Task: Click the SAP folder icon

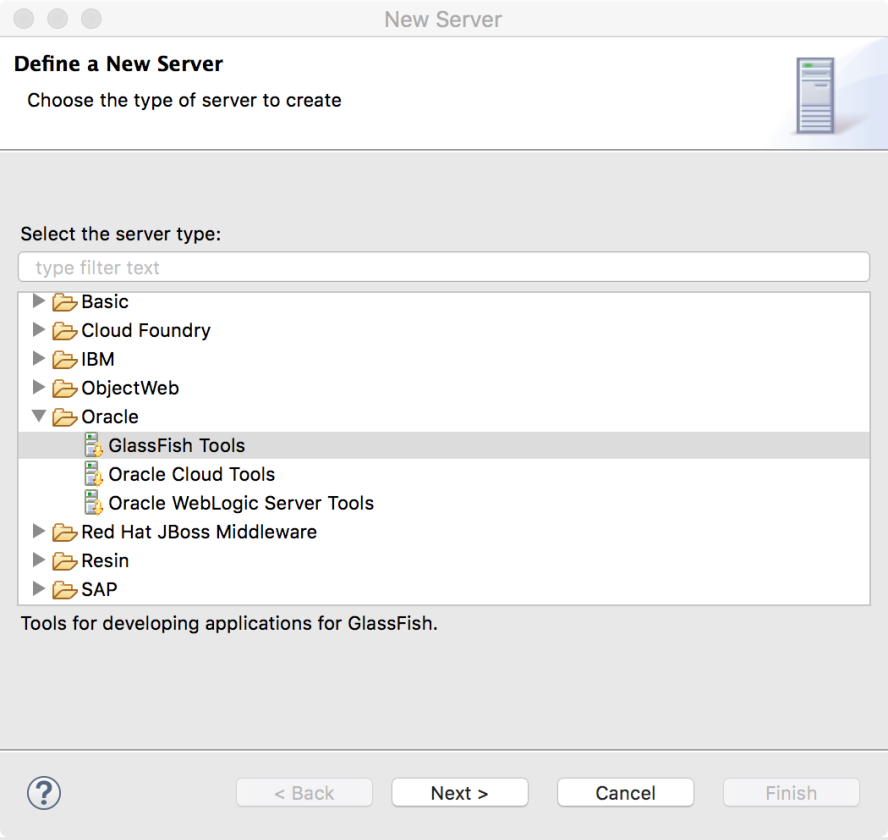Action: (65, 590)
